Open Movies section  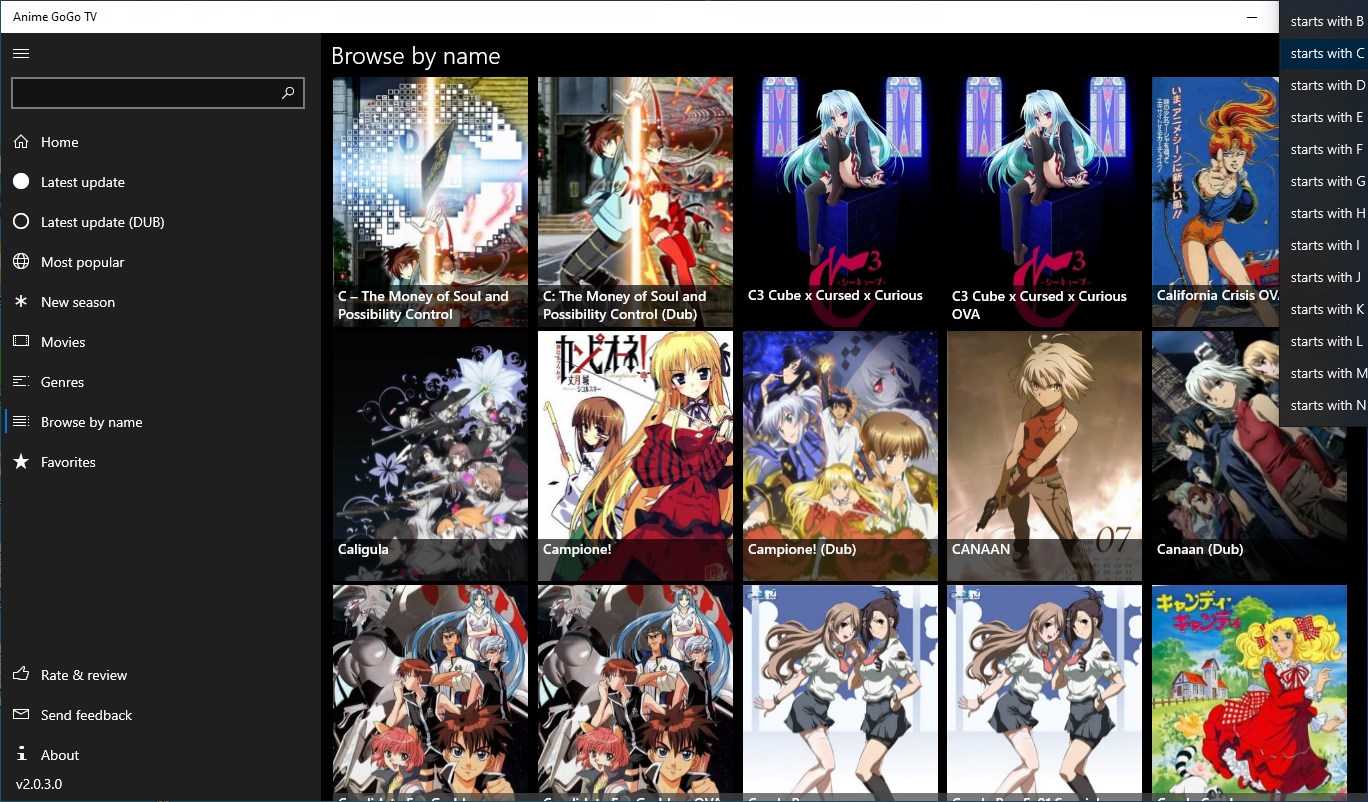pyautogui.click(x=63, y=342)
